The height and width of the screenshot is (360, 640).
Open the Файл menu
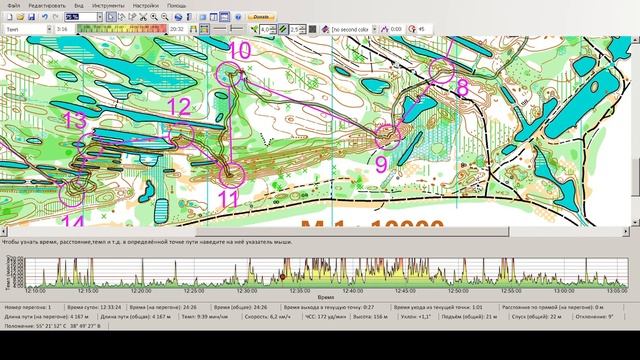pyautogui.click(x=13, y=6)
